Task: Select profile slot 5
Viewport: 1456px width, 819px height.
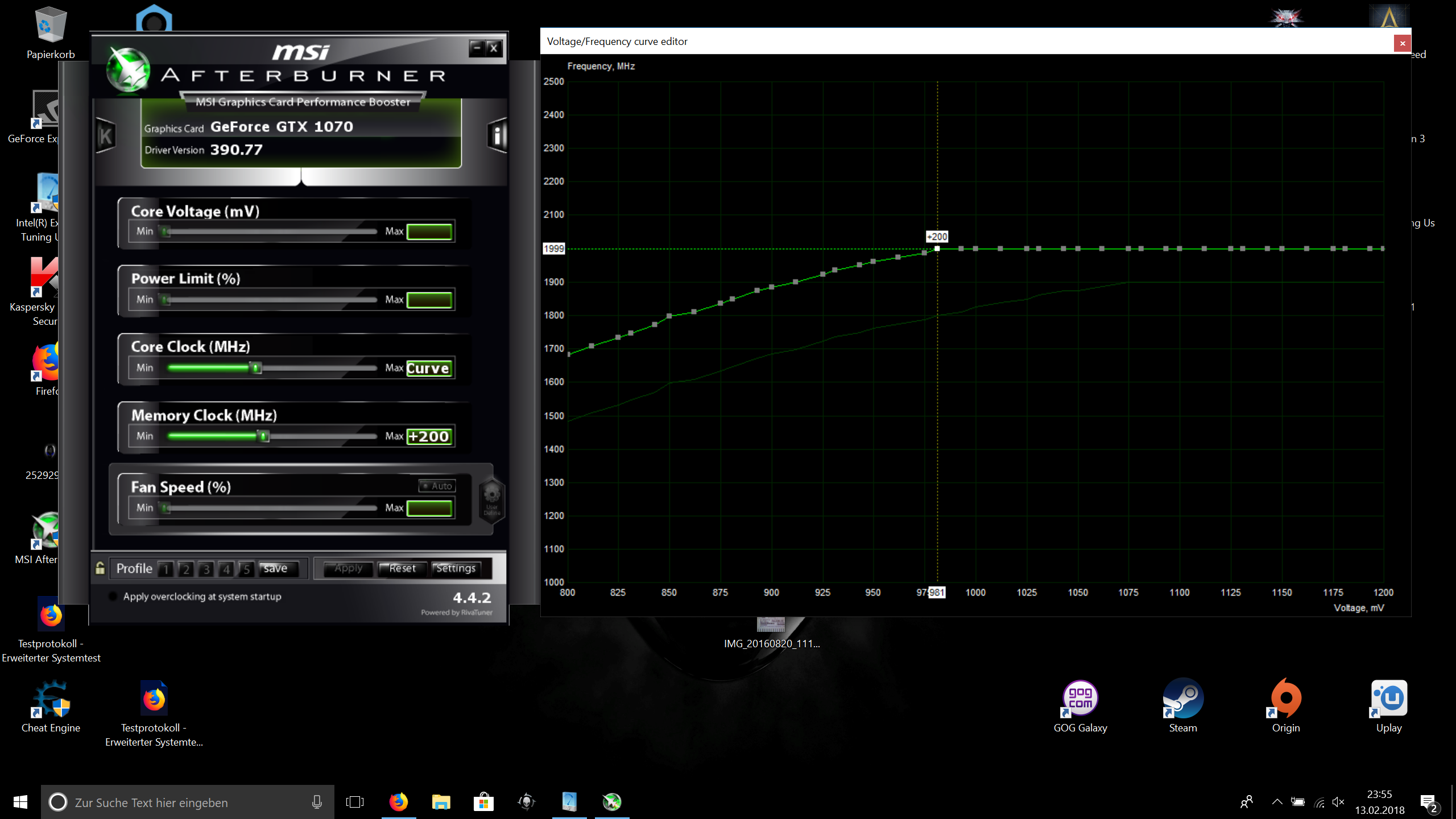Action: [x=246, y=568]
